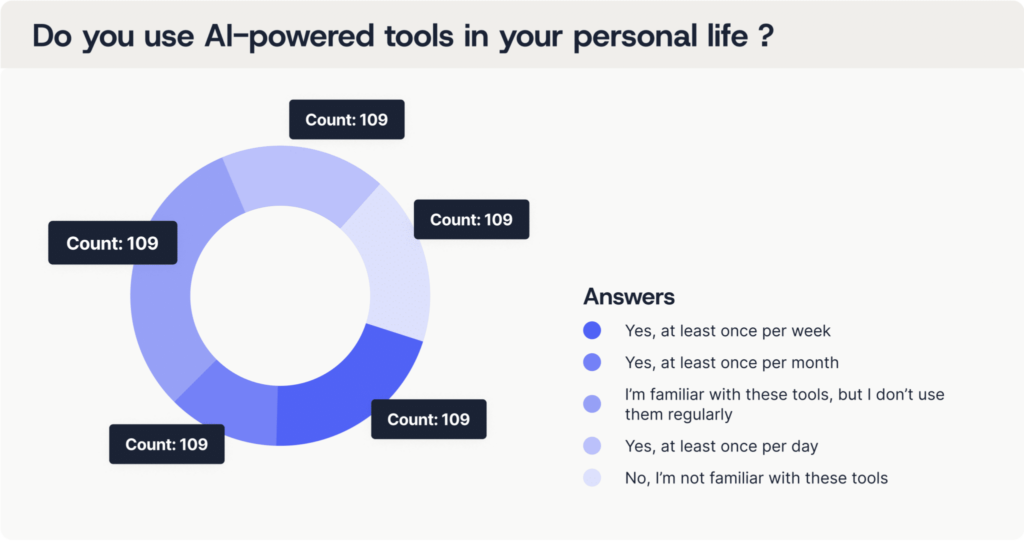Image resolution: width=1024 pixels, height=541 pixels.
Task: Select the 'Yes, at least once per month' legend label
Action: click(x=732, y=362)
